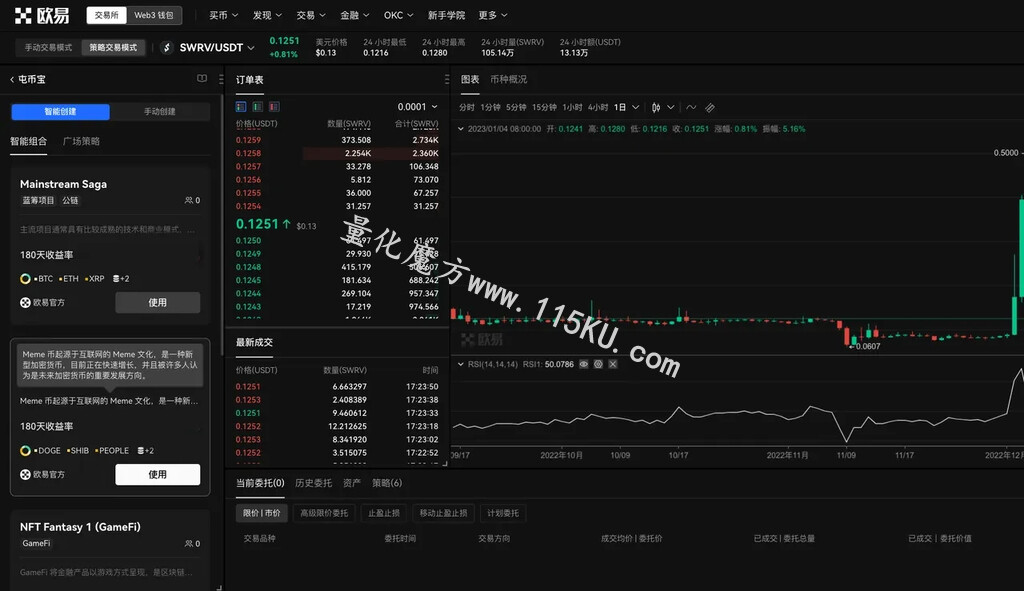Open 新手学院 menu item
The width and height of the screenshot is (1024, 591).
click(x=446, y=15)
